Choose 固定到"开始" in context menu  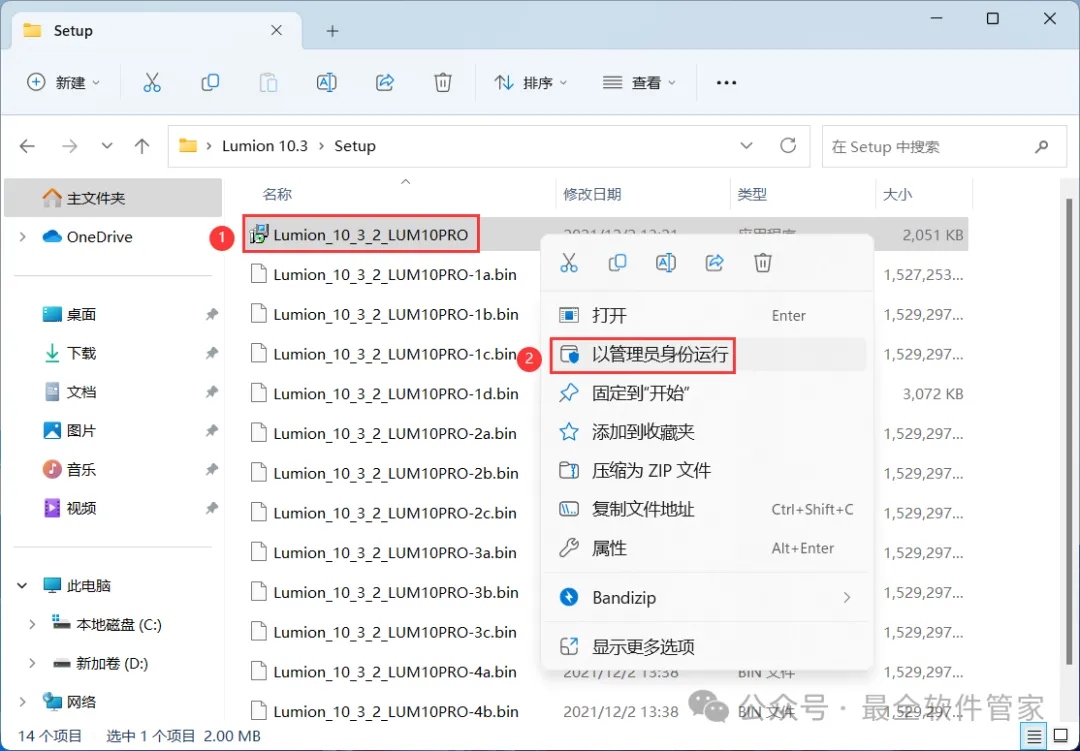(708, 393)
